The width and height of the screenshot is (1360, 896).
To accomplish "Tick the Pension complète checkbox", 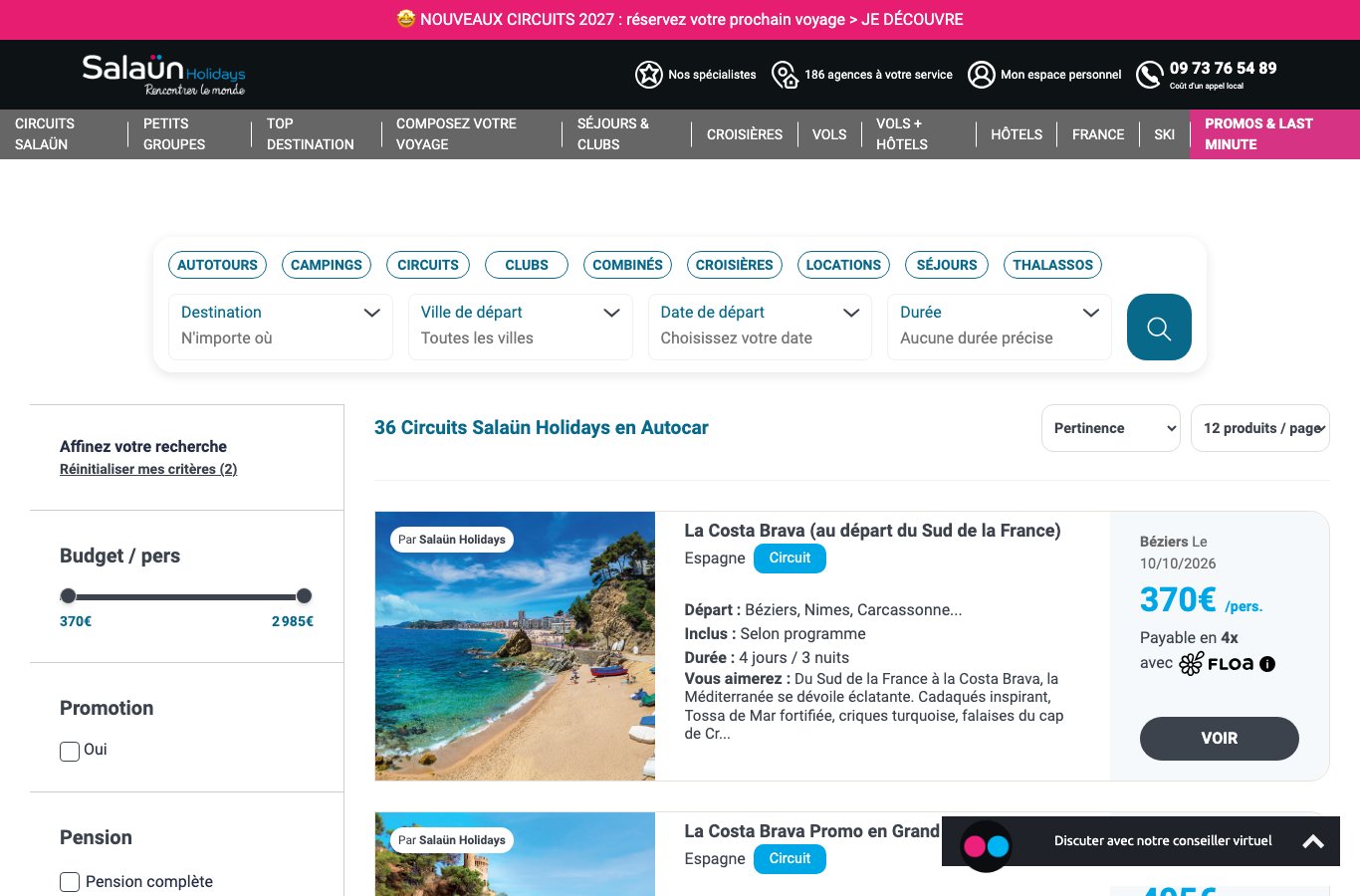I will click(70, 882).
